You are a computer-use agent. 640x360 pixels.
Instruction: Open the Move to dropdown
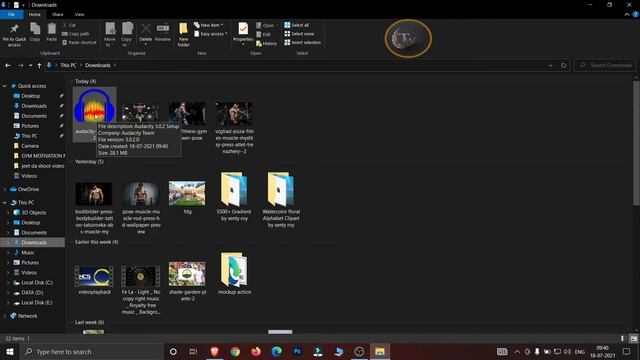coord(110,35)
